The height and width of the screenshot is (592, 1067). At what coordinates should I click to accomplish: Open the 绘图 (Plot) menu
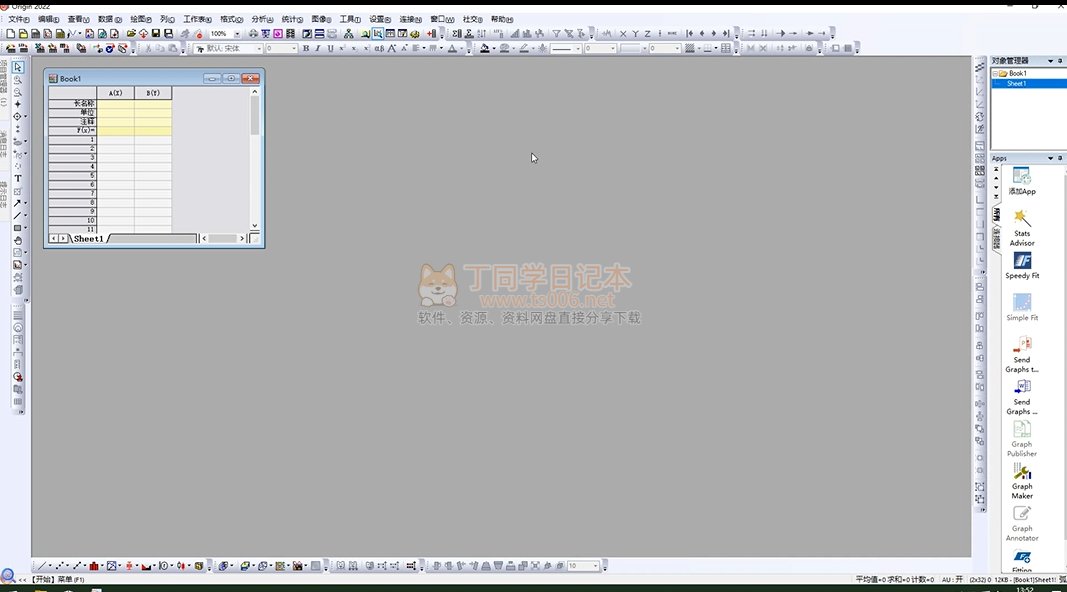pyautogui.click(x=141, y=19)
